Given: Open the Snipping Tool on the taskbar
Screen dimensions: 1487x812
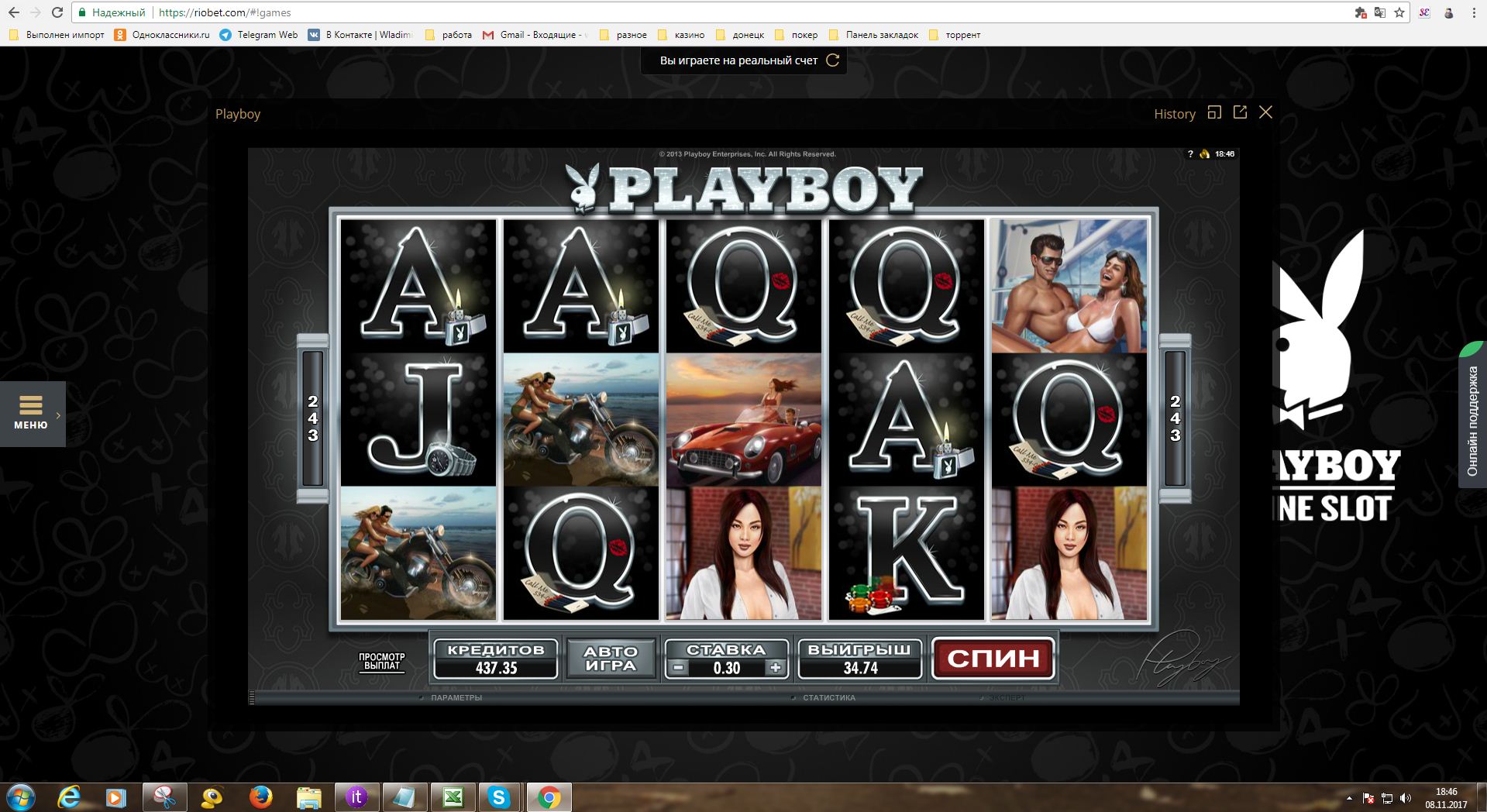Looking at the screenshot, I should 164,797.
